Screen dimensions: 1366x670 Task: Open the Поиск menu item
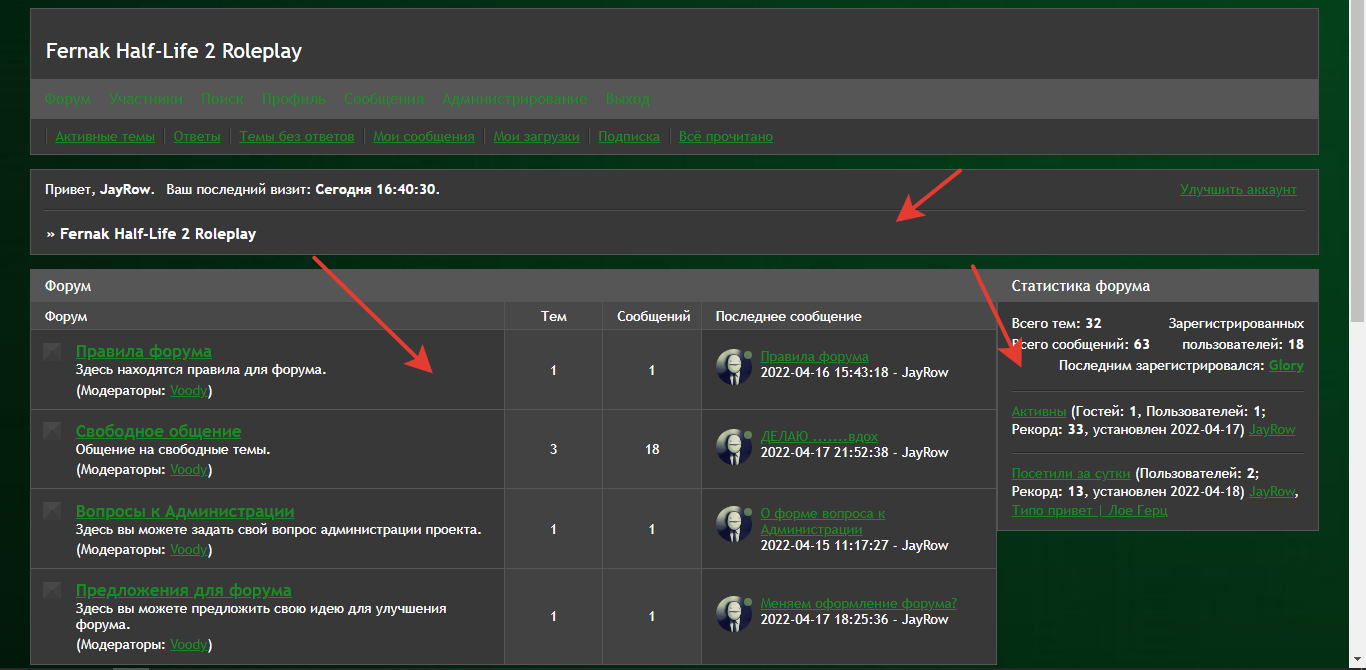(222, 99)
